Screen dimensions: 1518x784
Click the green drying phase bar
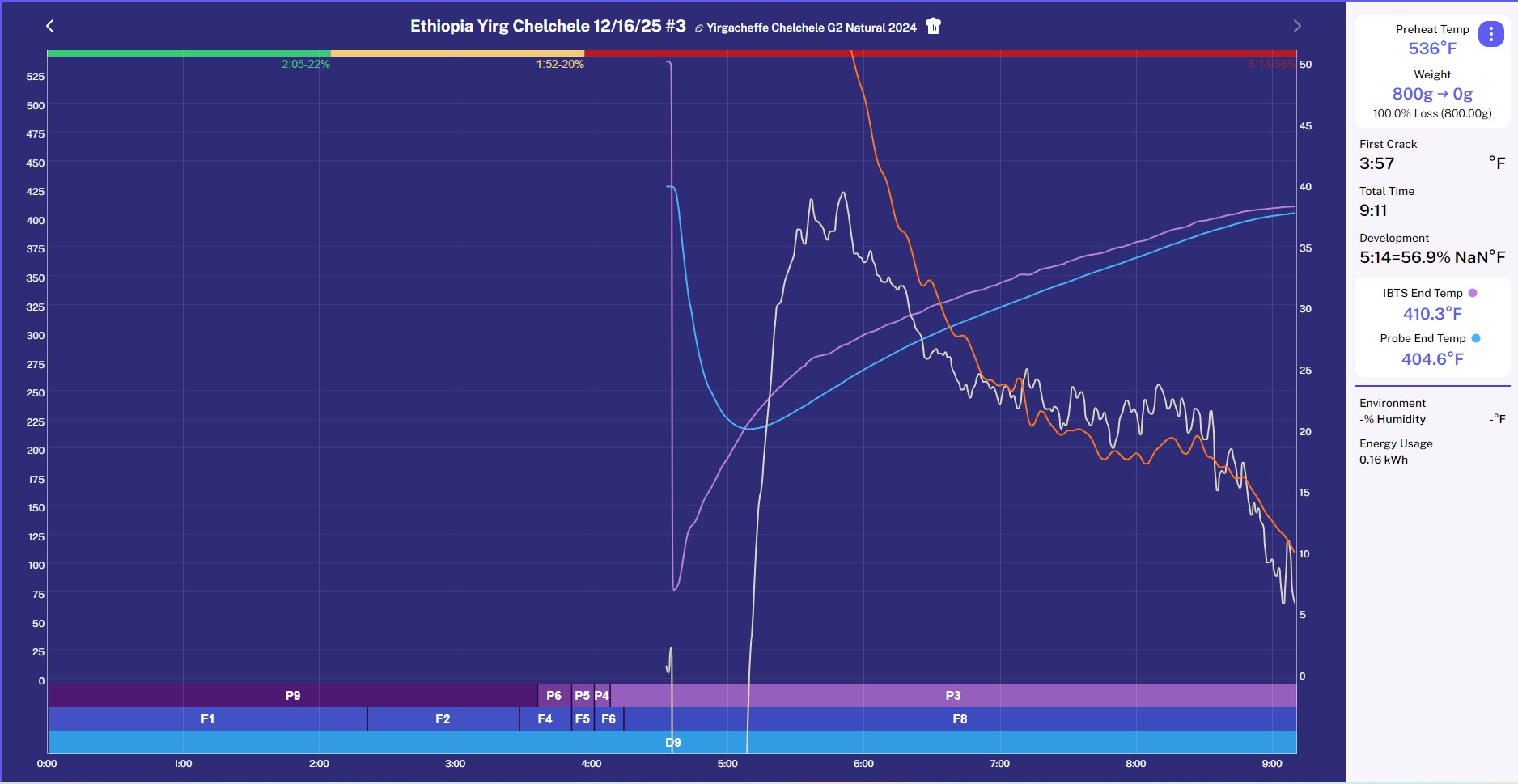(x=189, y=53)
